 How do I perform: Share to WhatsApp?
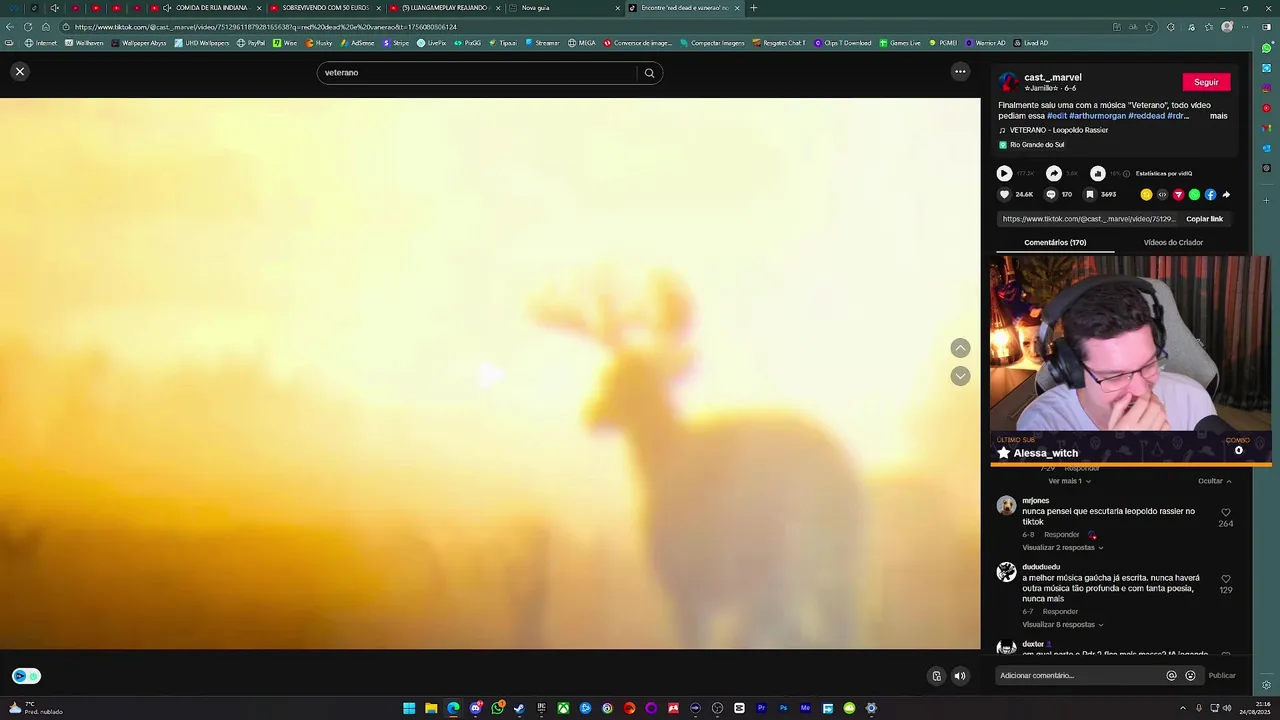click(x=1194, y=195)
